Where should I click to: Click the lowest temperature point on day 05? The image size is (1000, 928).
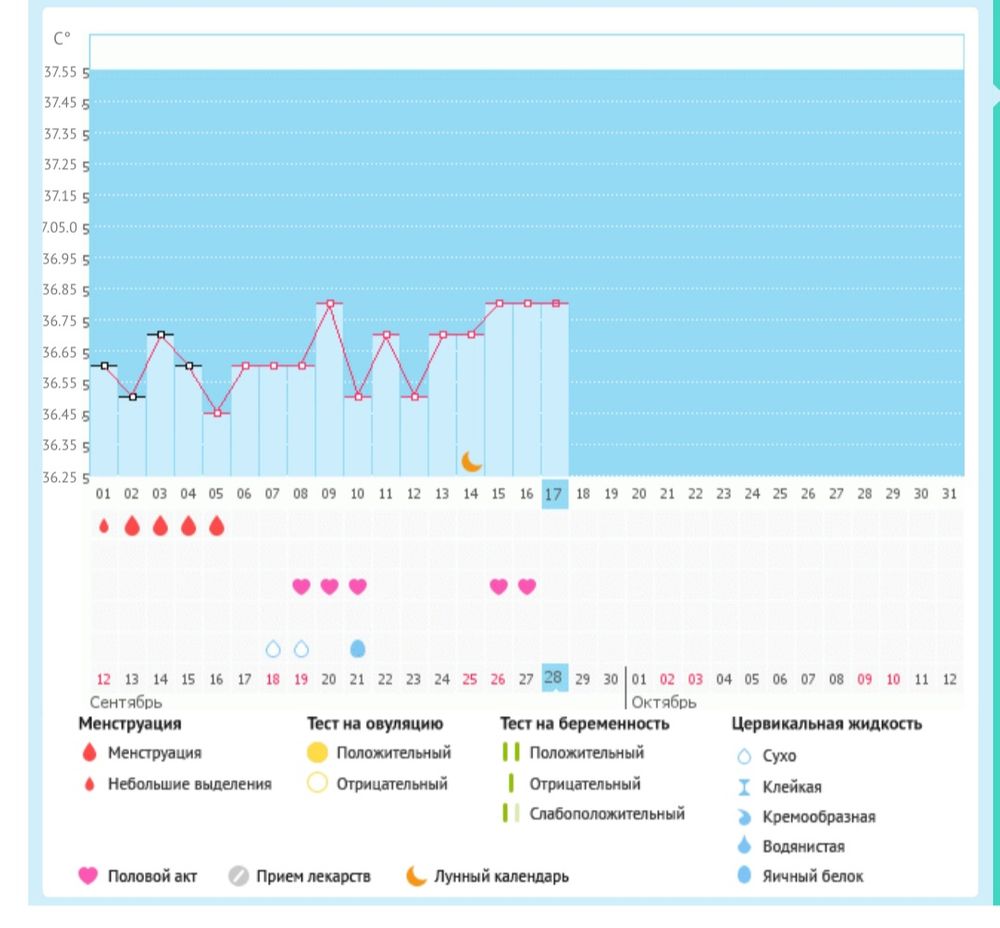pyautogui.click(x=217, y=413)
